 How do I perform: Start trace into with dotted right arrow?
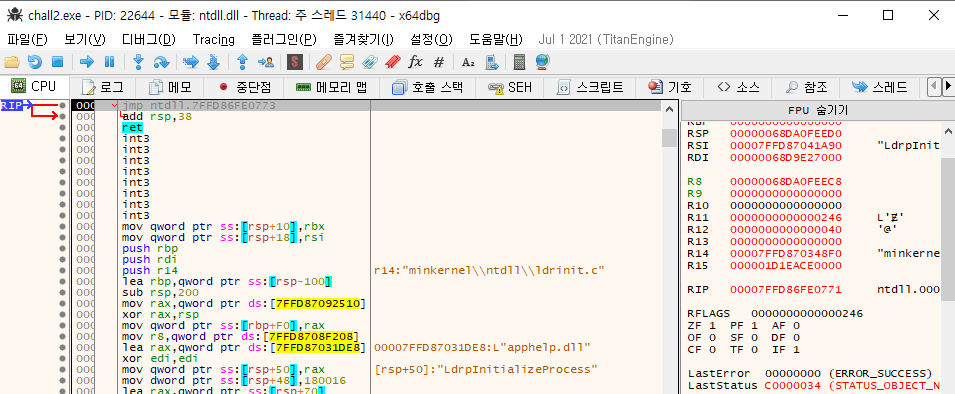tap(191, 62)
